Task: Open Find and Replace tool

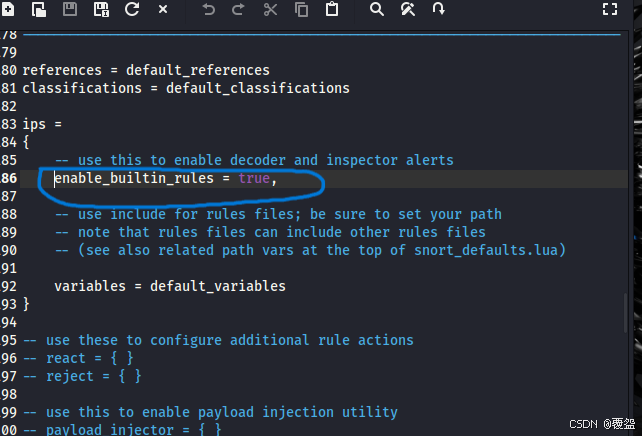Action: click(407, 9)
